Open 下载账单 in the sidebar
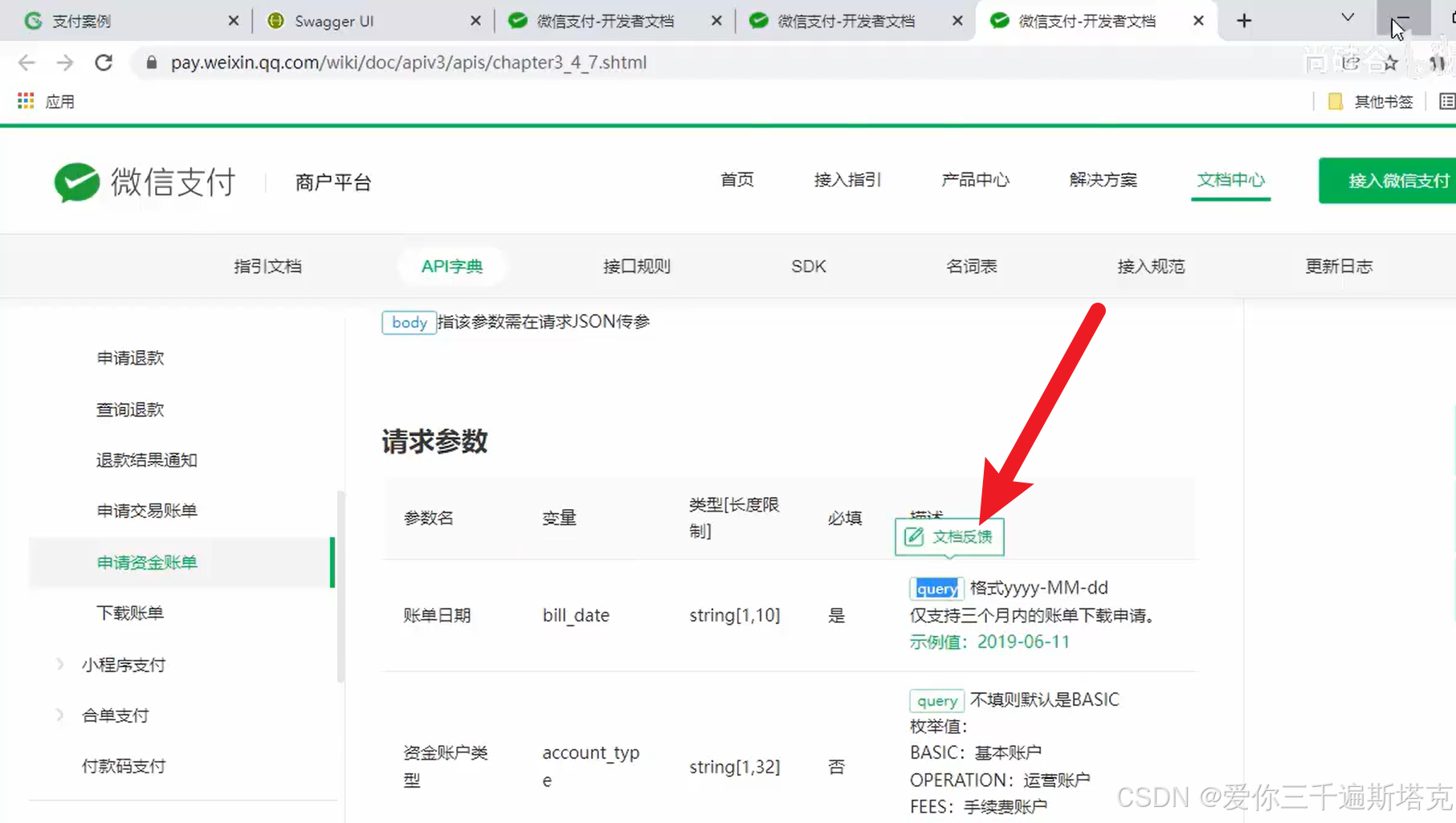This screenshot has height=823, width=1456. point(130,613)
